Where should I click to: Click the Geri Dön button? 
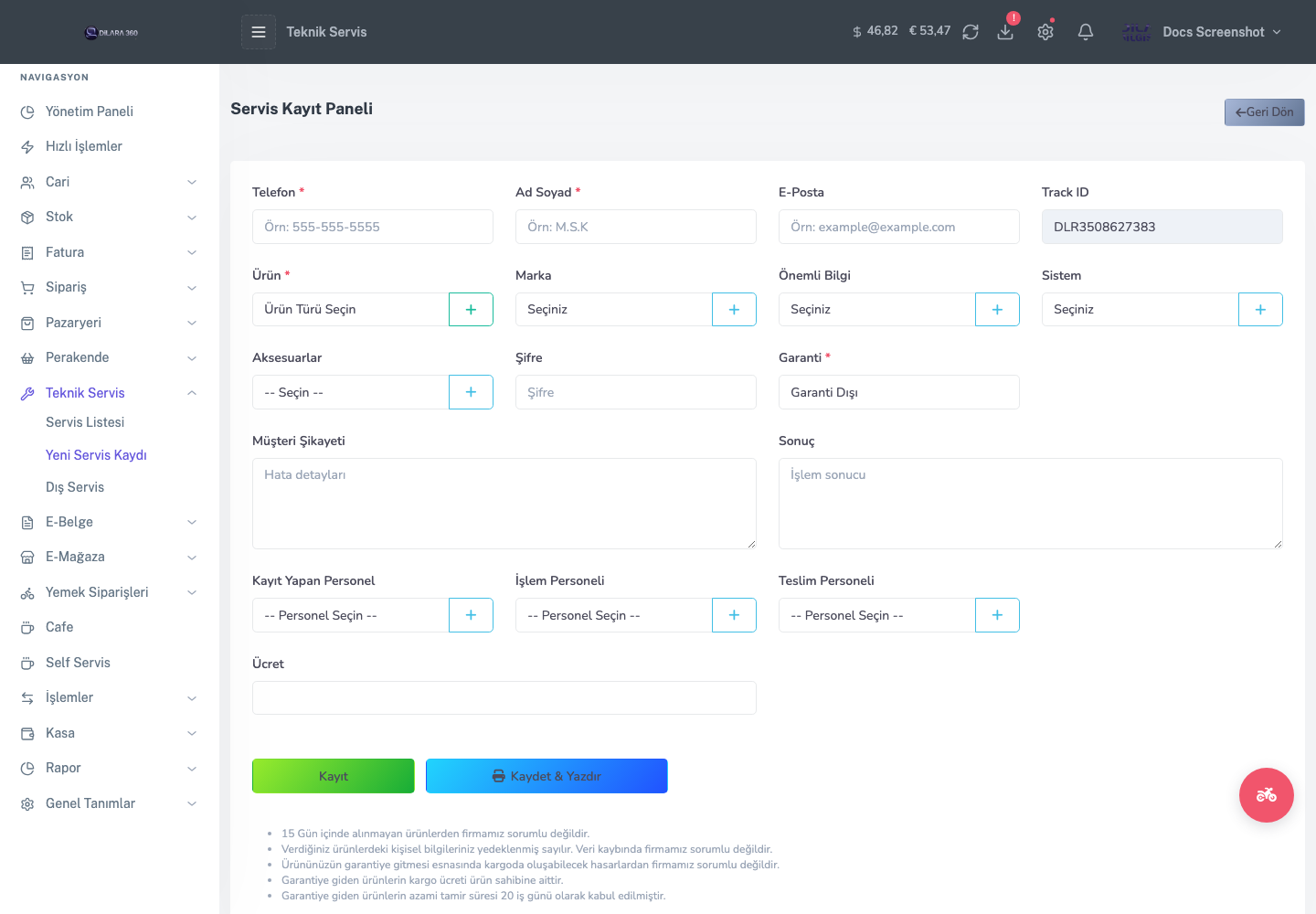(1265, 112)
